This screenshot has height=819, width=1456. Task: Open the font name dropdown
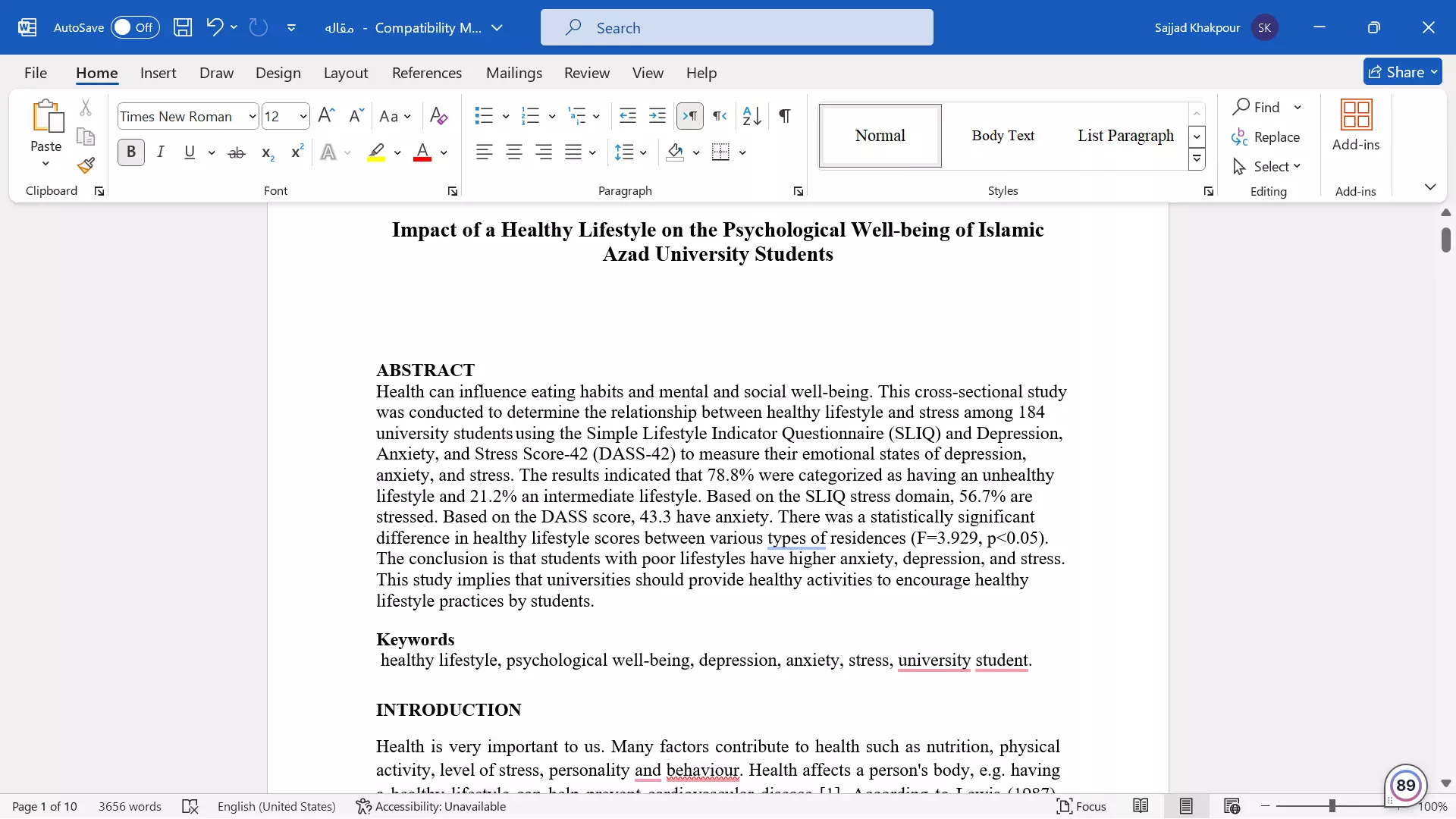pyautogui.click(x=253, y=116)
